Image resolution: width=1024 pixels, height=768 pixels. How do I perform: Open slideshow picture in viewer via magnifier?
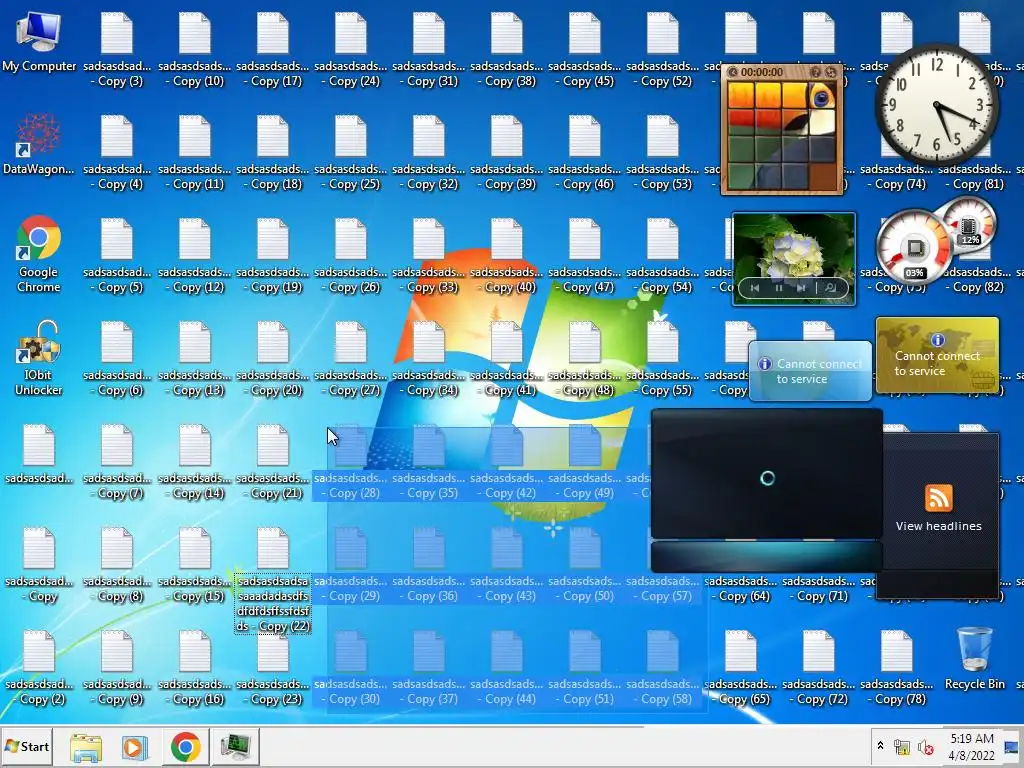click(x=831, y=288)
